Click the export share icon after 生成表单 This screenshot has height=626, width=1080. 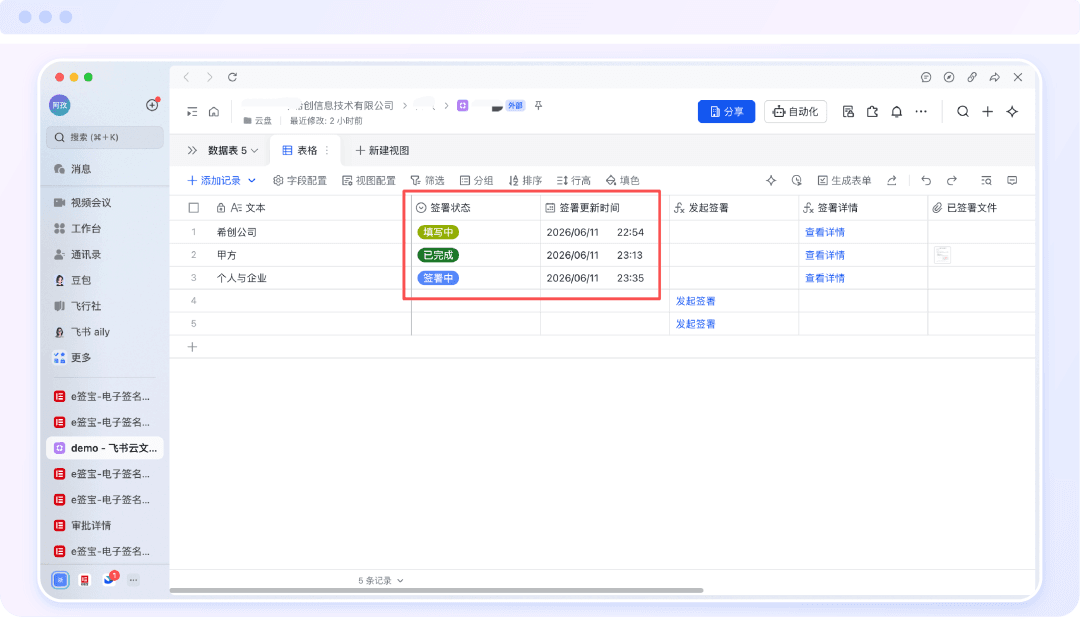tap(891, 180)
